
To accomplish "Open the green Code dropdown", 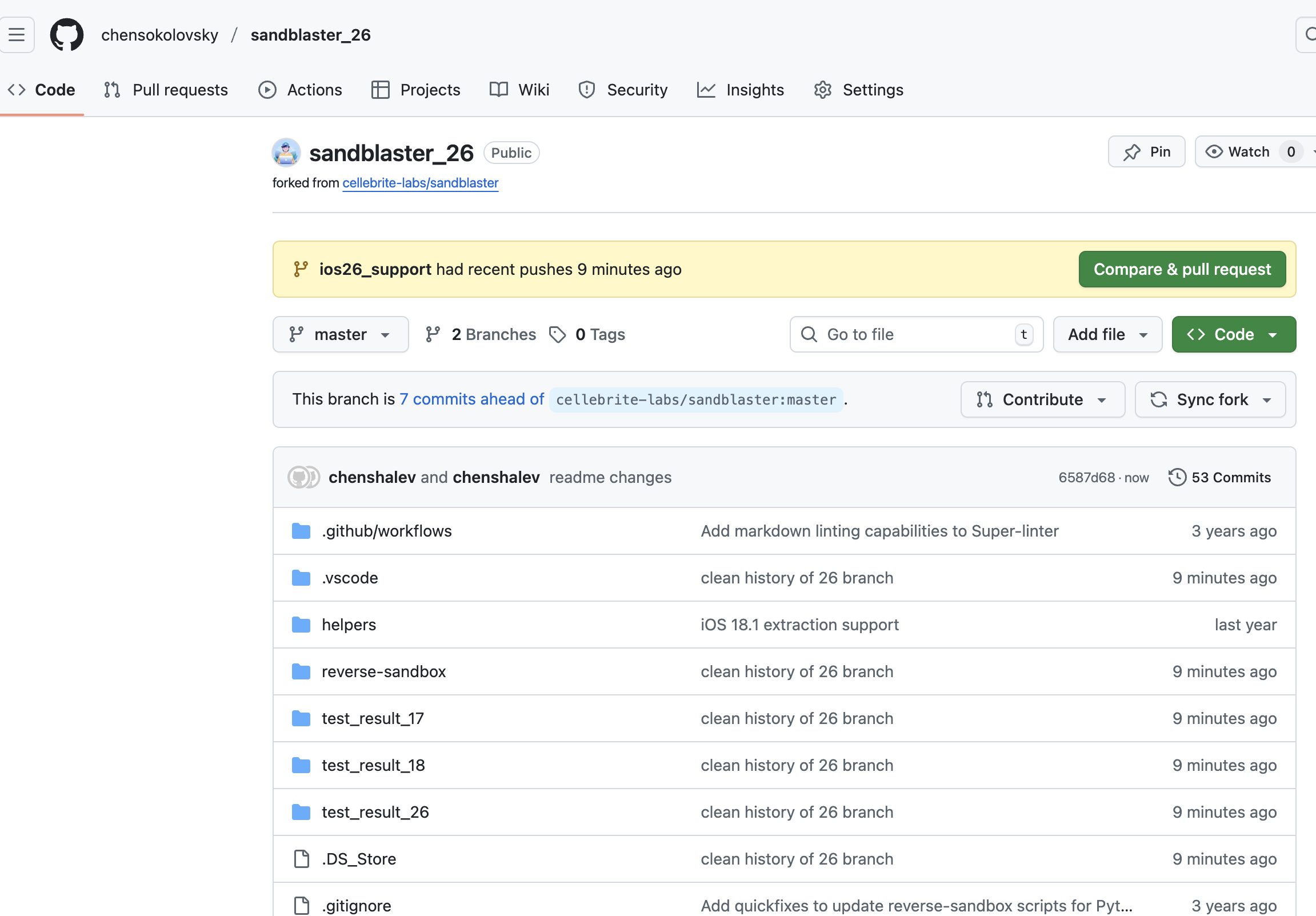I will 1233,334.
